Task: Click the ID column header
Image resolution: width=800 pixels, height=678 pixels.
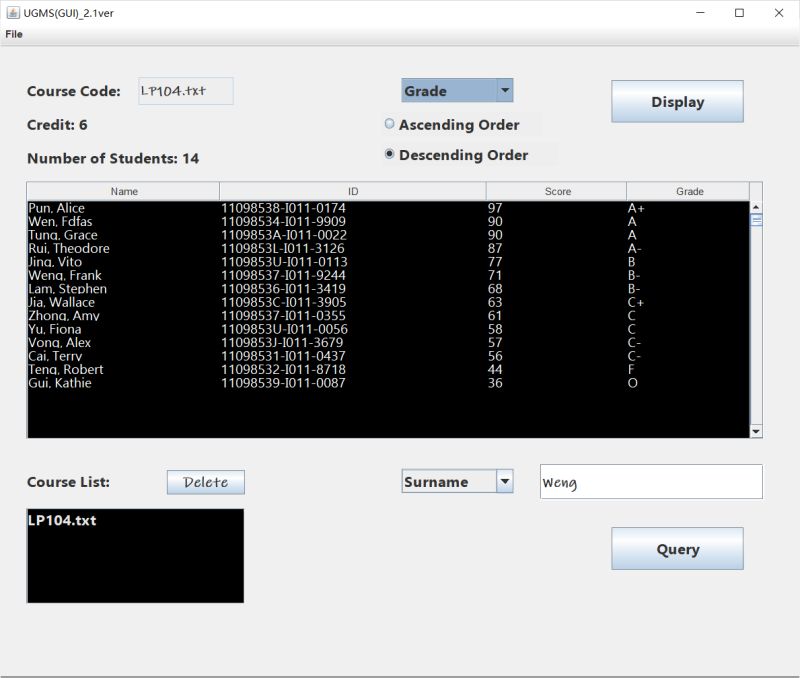Action: [353, 191]
